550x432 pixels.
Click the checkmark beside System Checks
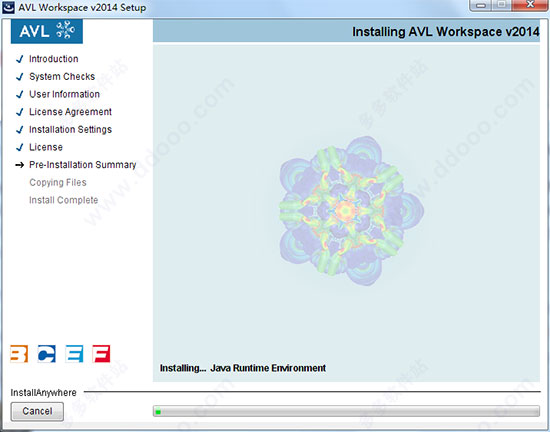point(20,76)
